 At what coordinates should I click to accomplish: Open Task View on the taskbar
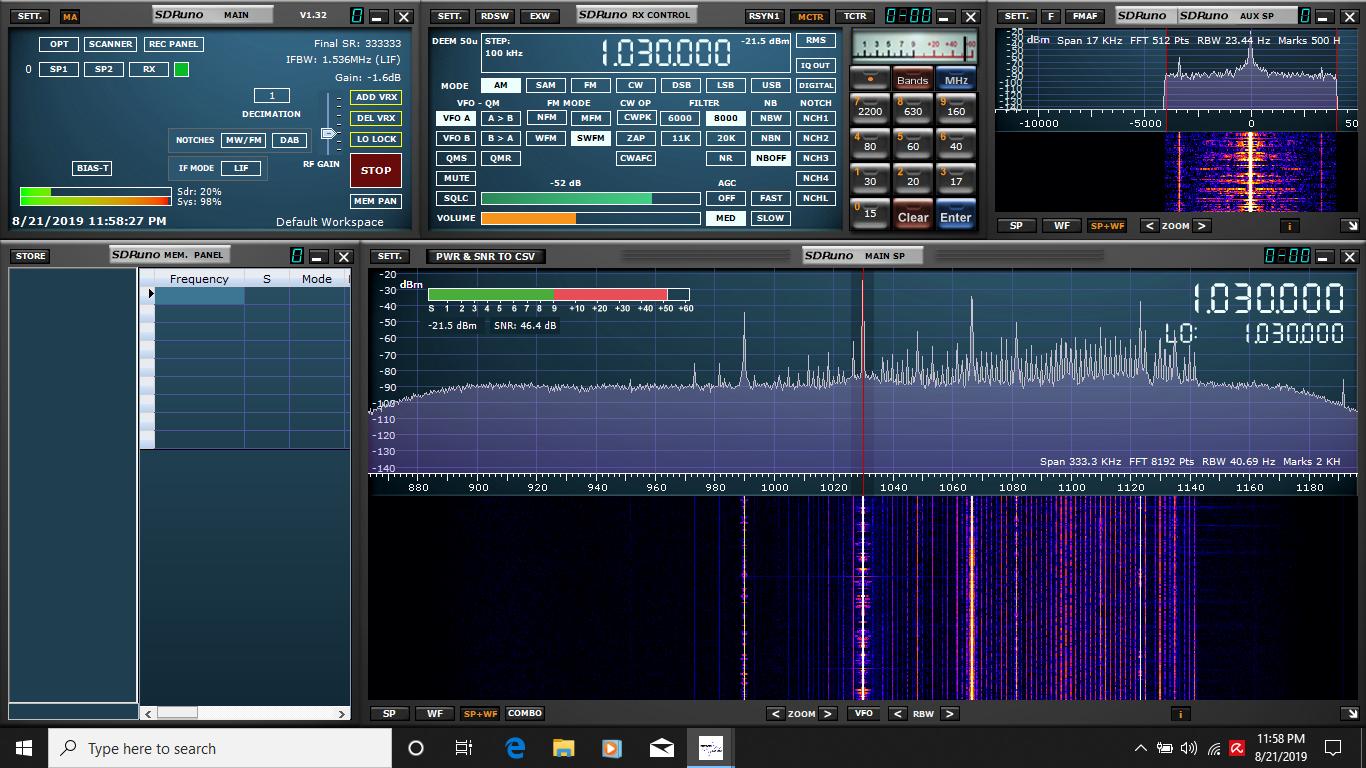[464, 748]
